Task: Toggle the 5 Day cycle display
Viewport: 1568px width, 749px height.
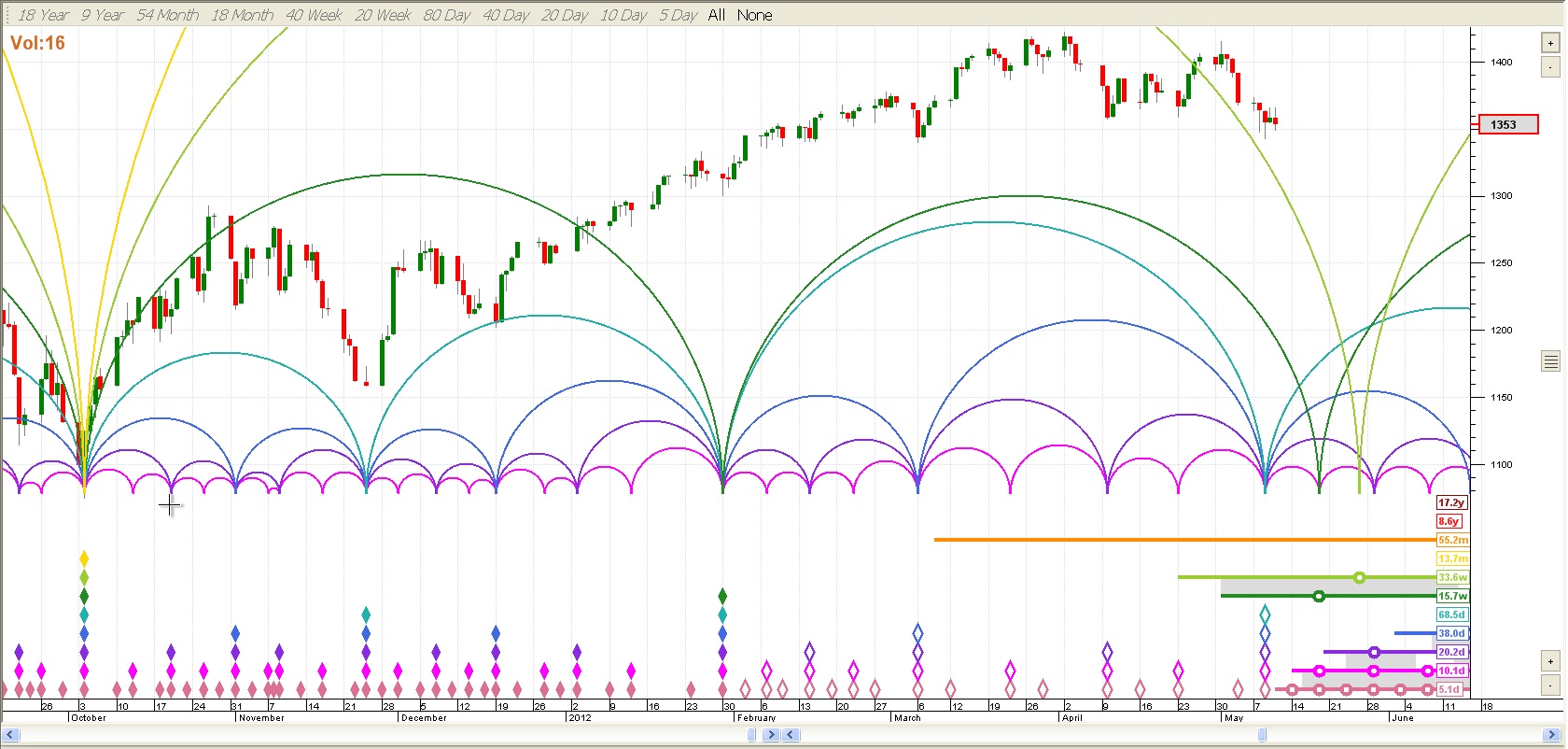Action: (x=678, y=15)
